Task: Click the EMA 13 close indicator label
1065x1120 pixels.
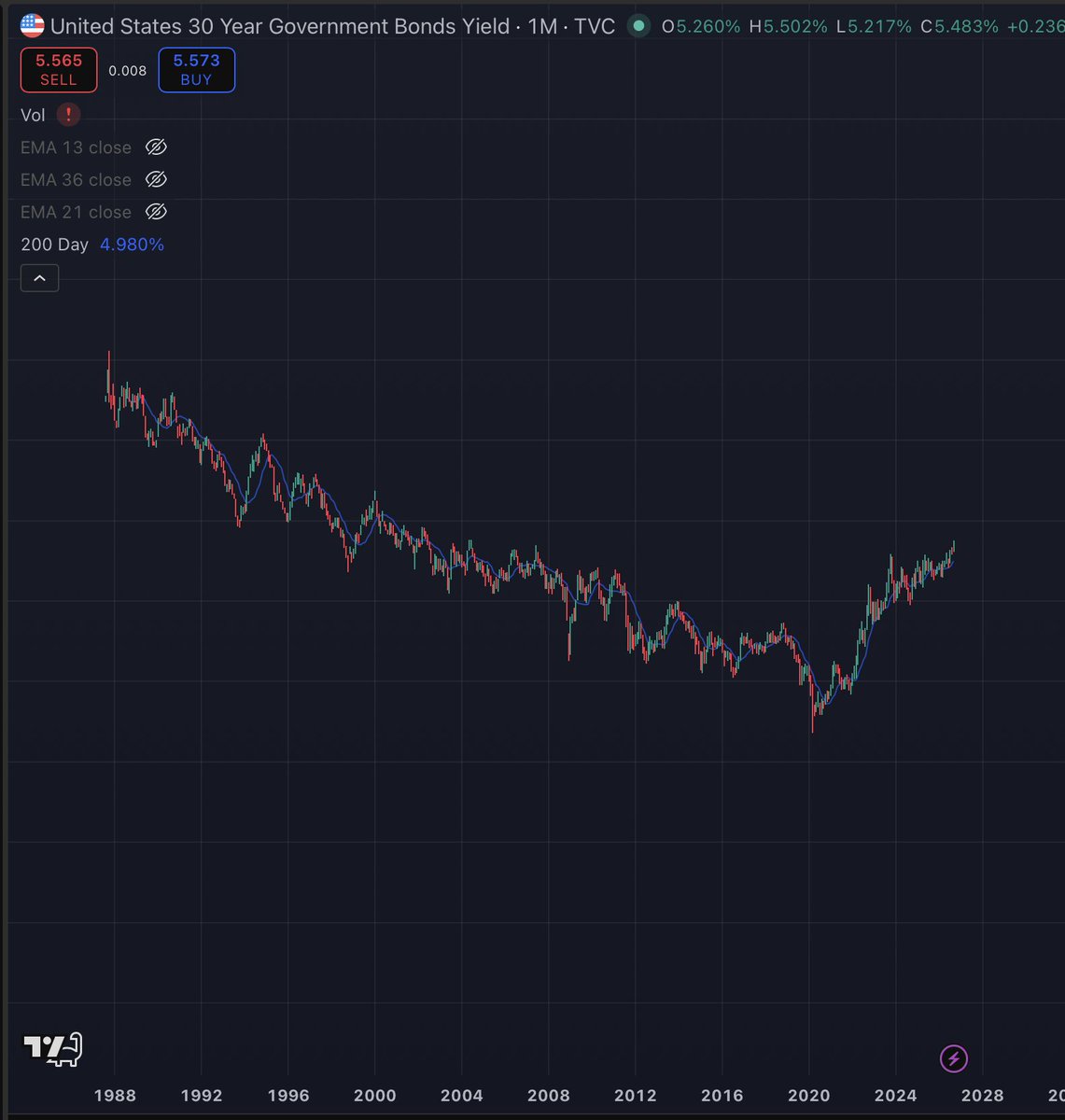Action: (76, 147)
